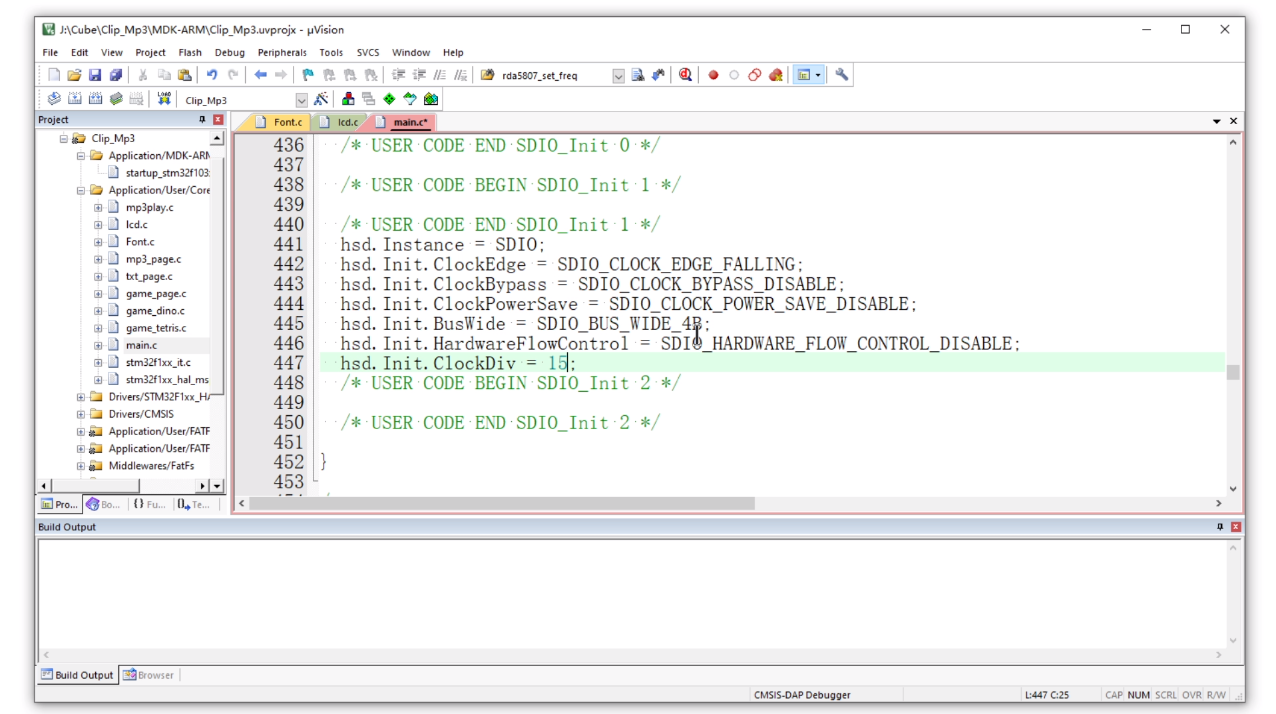
Task: Open Options for Target magic wand icon
Action: coord(321,99)
